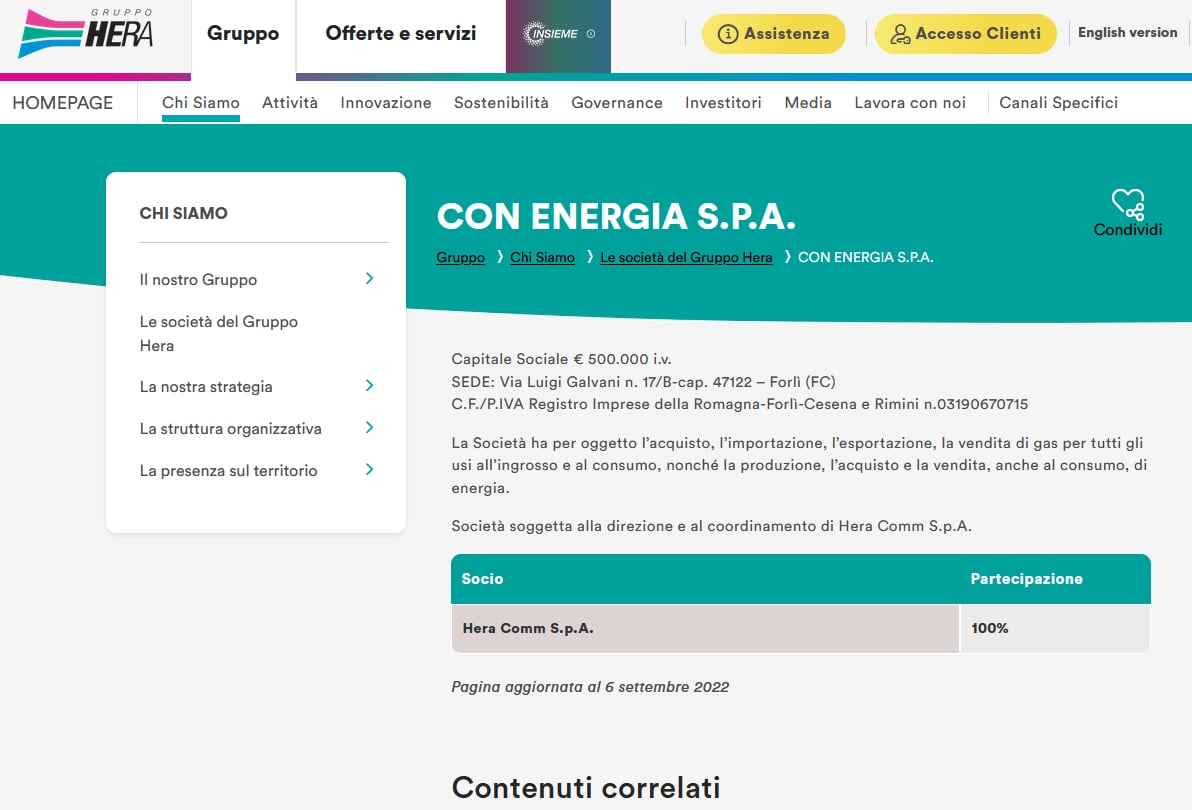Open the Sostenibilità menu item
Viewport: 1192px width, 810px height.
501,102
